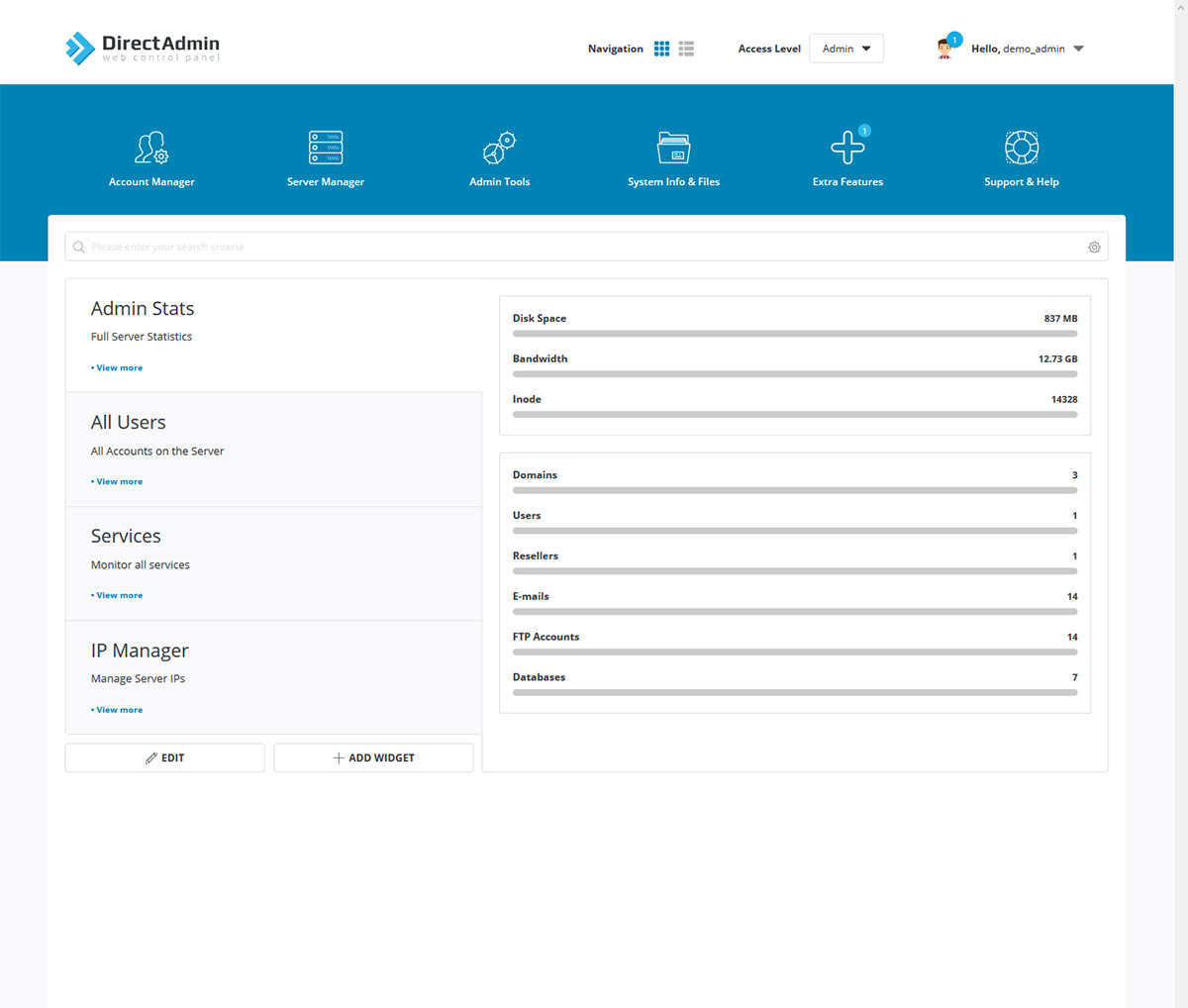Click the DirectAdmin logo
The image size is (1188, 1008).
point(142,45)
